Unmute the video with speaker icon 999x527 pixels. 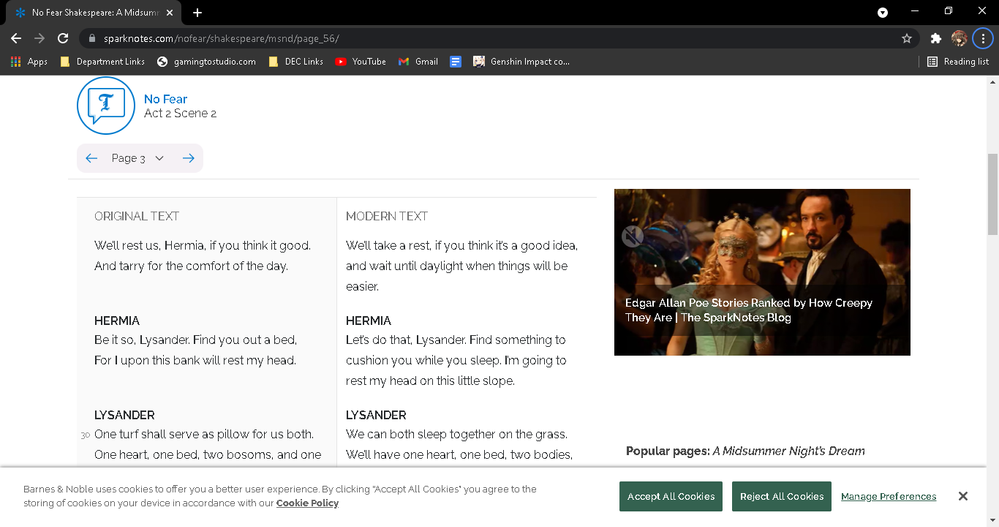(x=632, y=236)
